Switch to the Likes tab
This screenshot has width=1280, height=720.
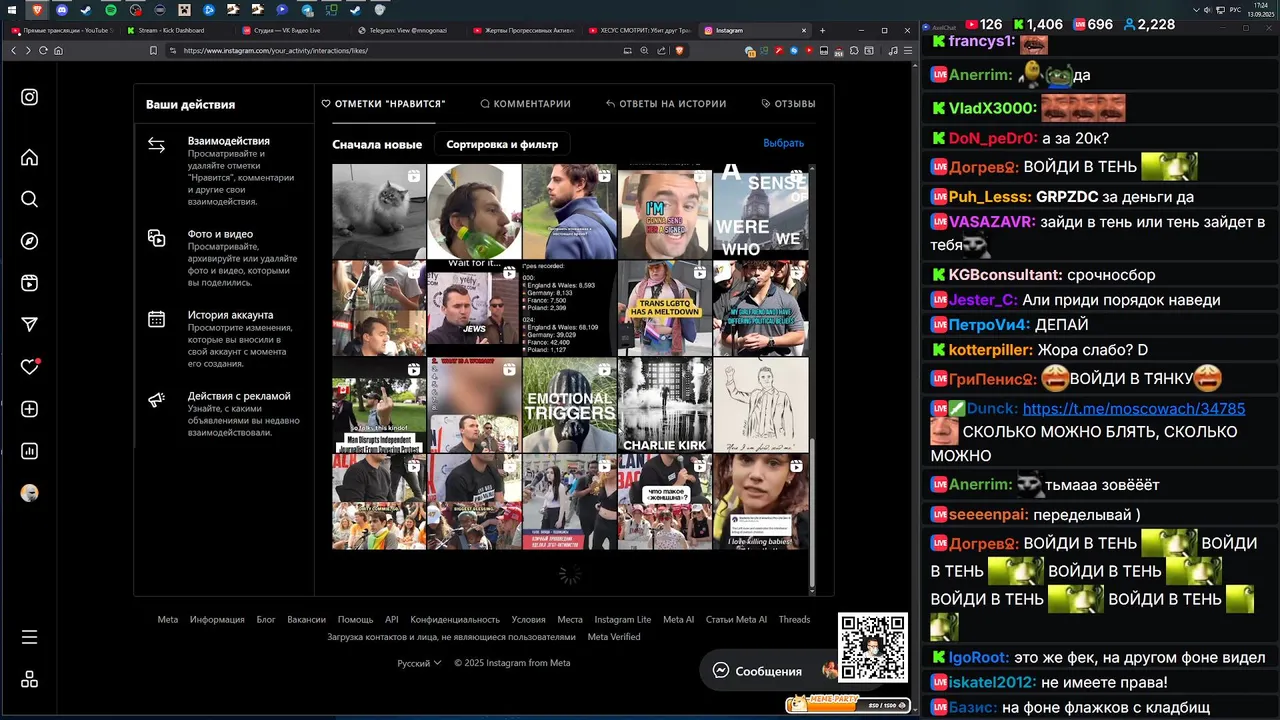tap(383, 103)
